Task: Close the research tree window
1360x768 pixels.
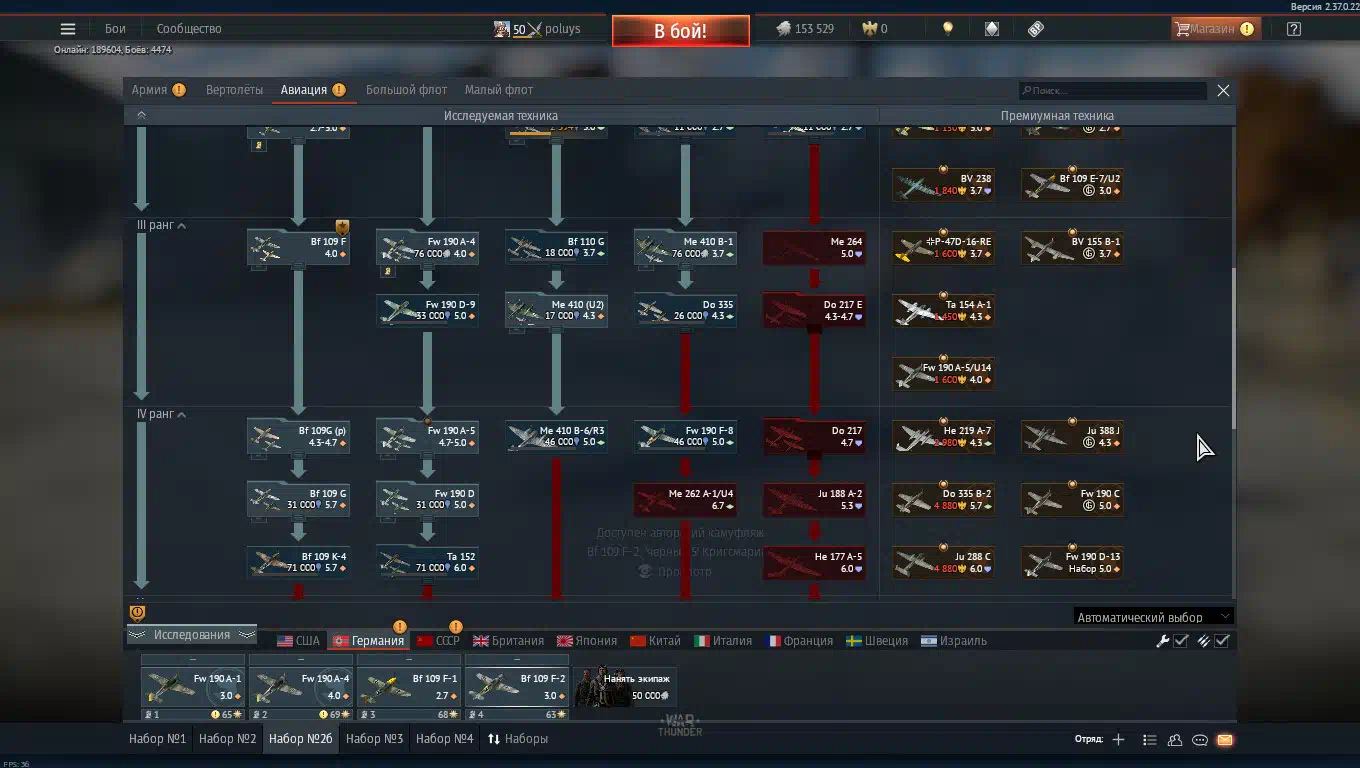Action: tap(1223, 90)
